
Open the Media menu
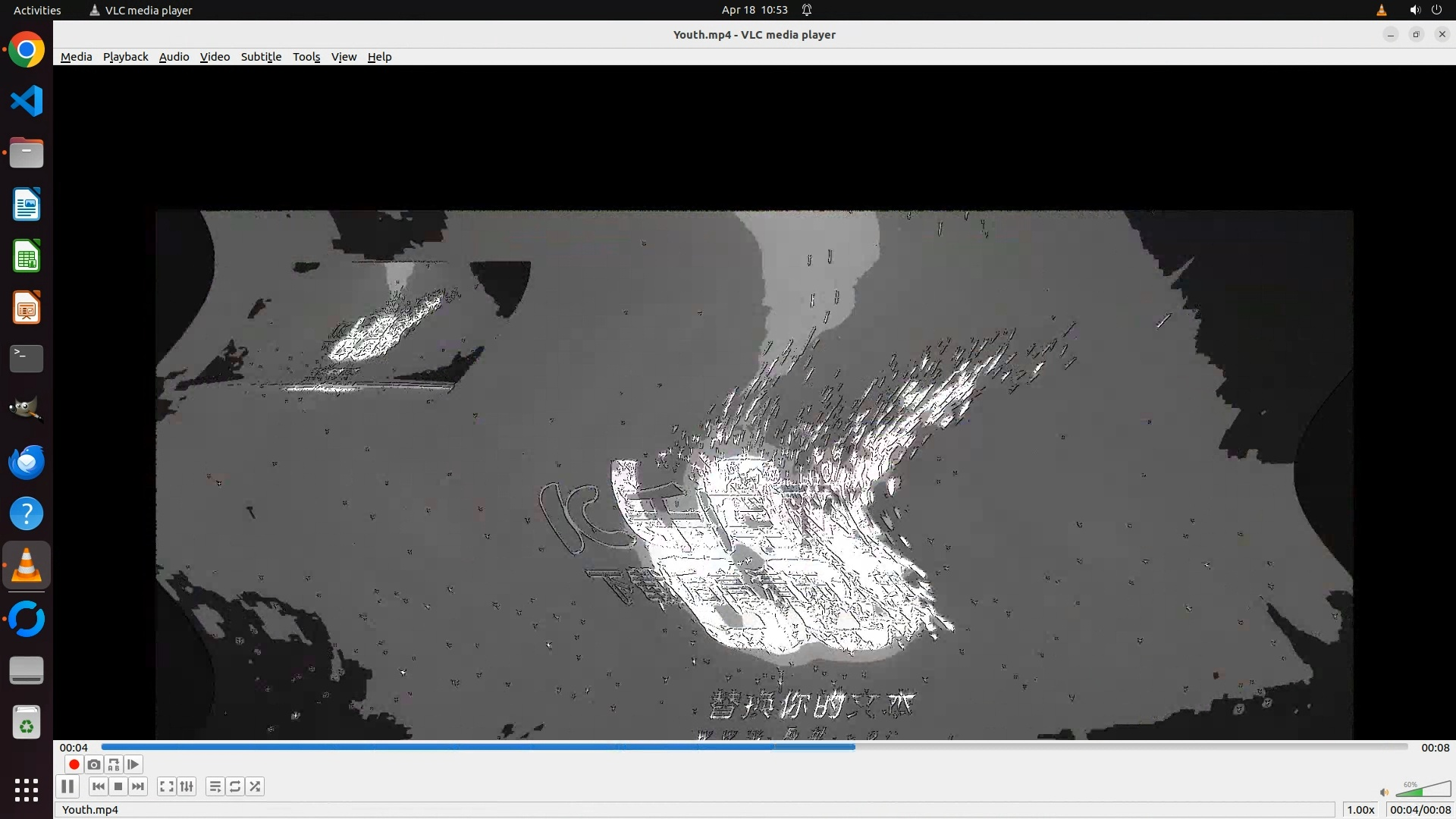[76, 57]
